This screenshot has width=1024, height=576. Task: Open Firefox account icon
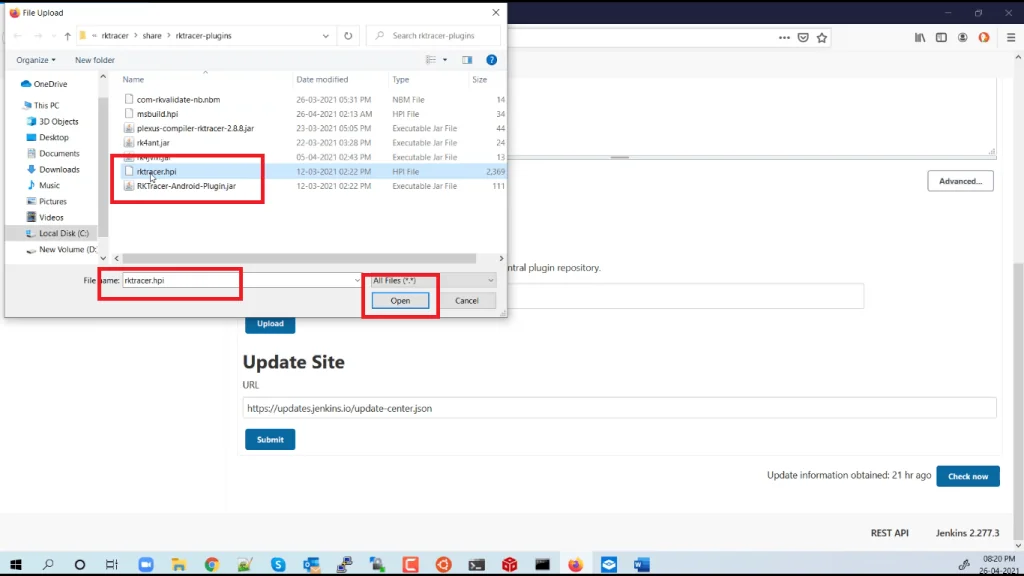pos(963,38)
